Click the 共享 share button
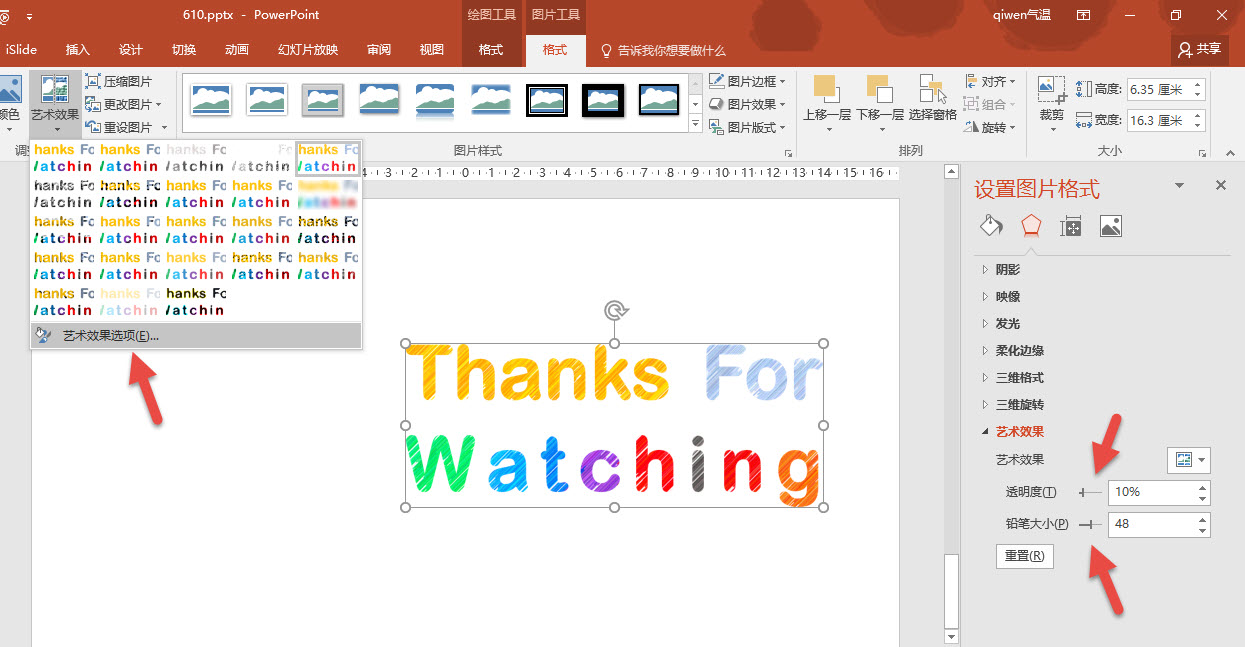This screenshot has height=647, width=1245. tap(1199, 49)
